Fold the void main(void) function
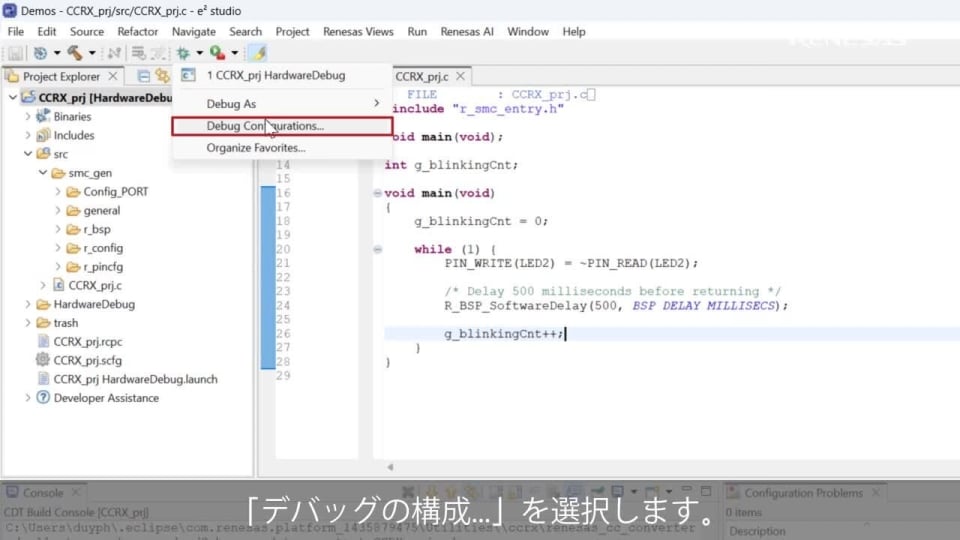 [x=378, y=193]
